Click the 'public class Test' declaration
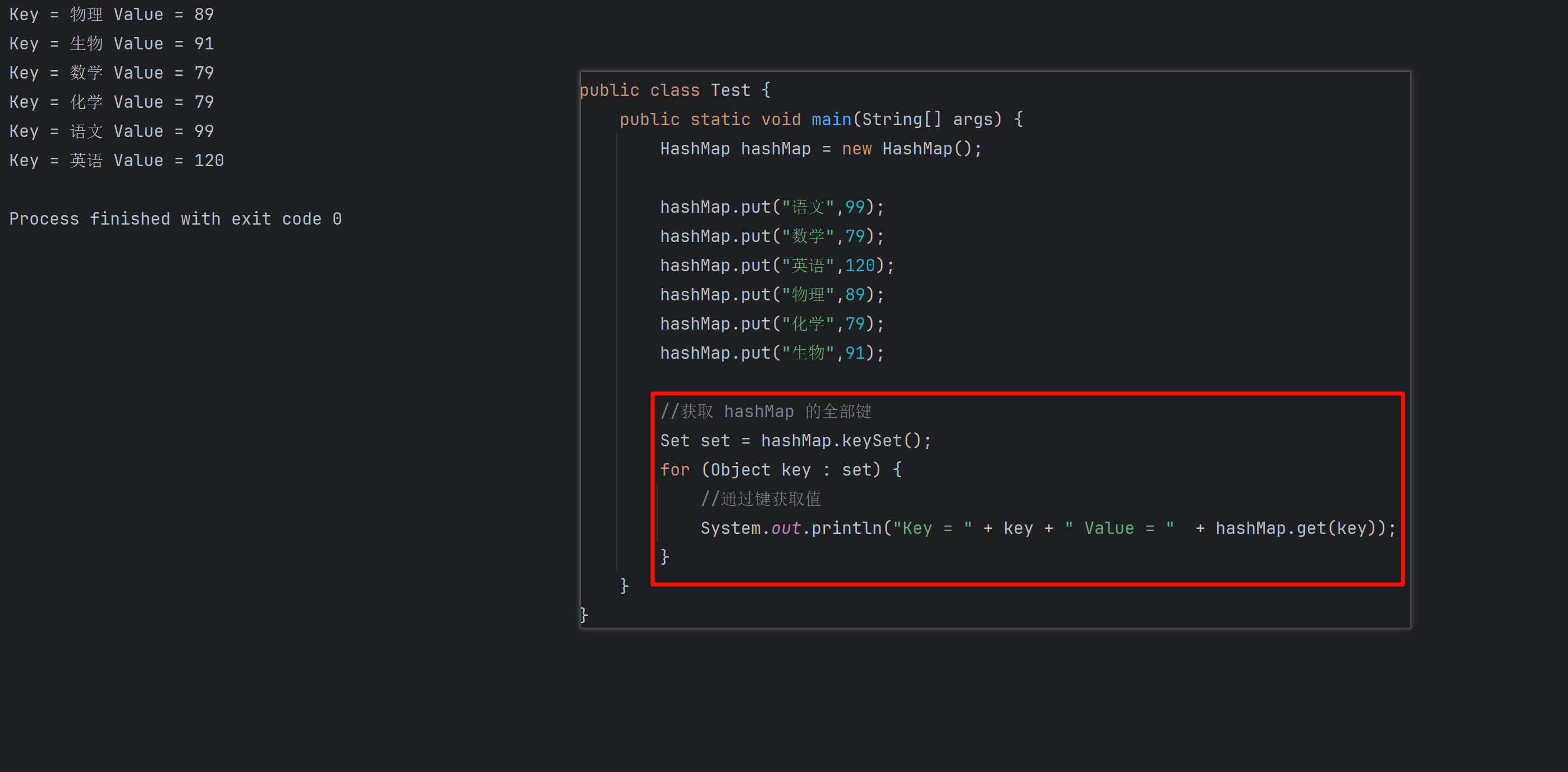The image size is (1568, 772). pyautogui.click(x=675, y=91)
